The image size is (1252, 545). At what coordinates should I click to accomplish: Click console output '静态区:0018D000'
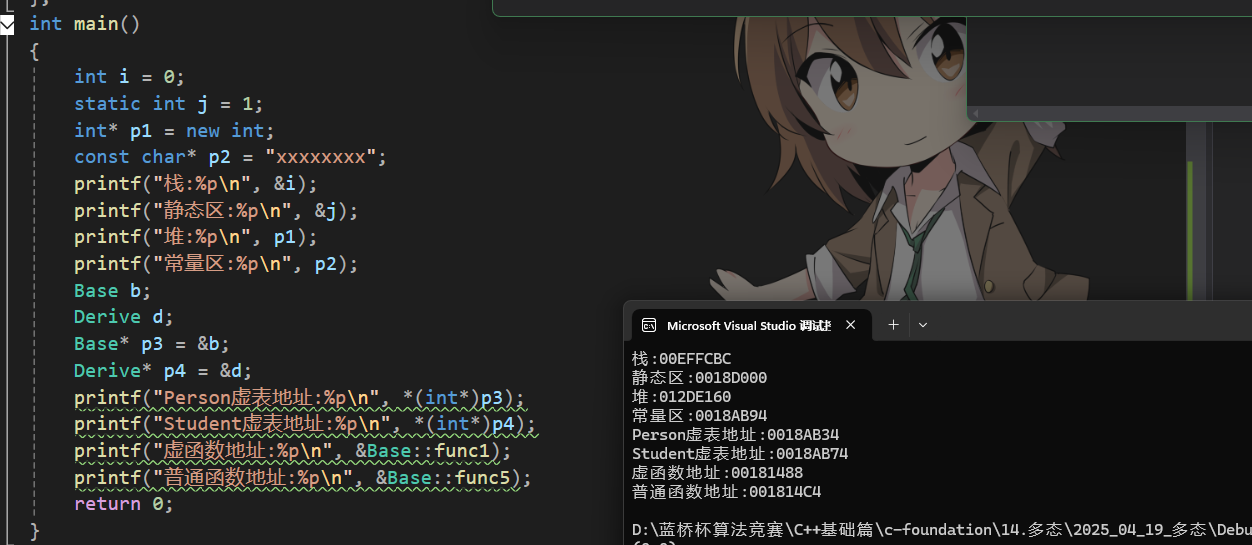click(700, 378)
